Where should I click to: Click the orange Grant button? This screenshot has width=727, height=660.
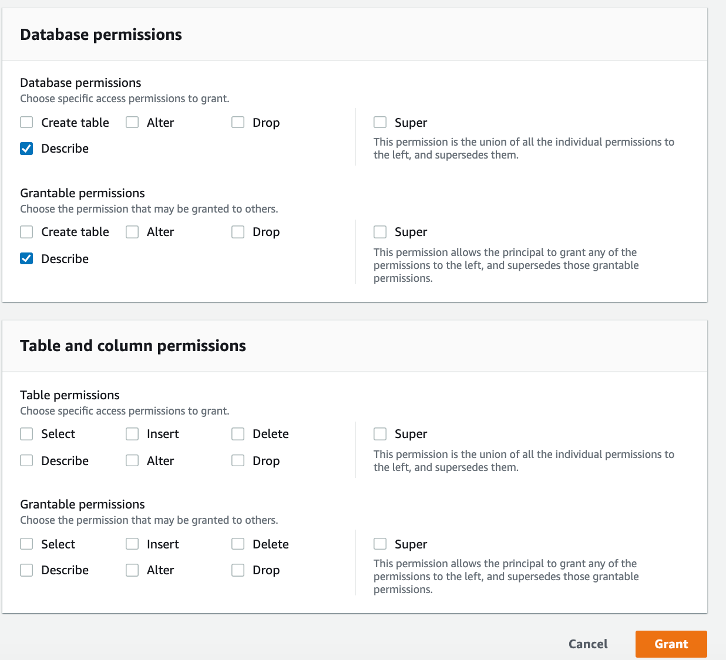[x=670, y=644]
